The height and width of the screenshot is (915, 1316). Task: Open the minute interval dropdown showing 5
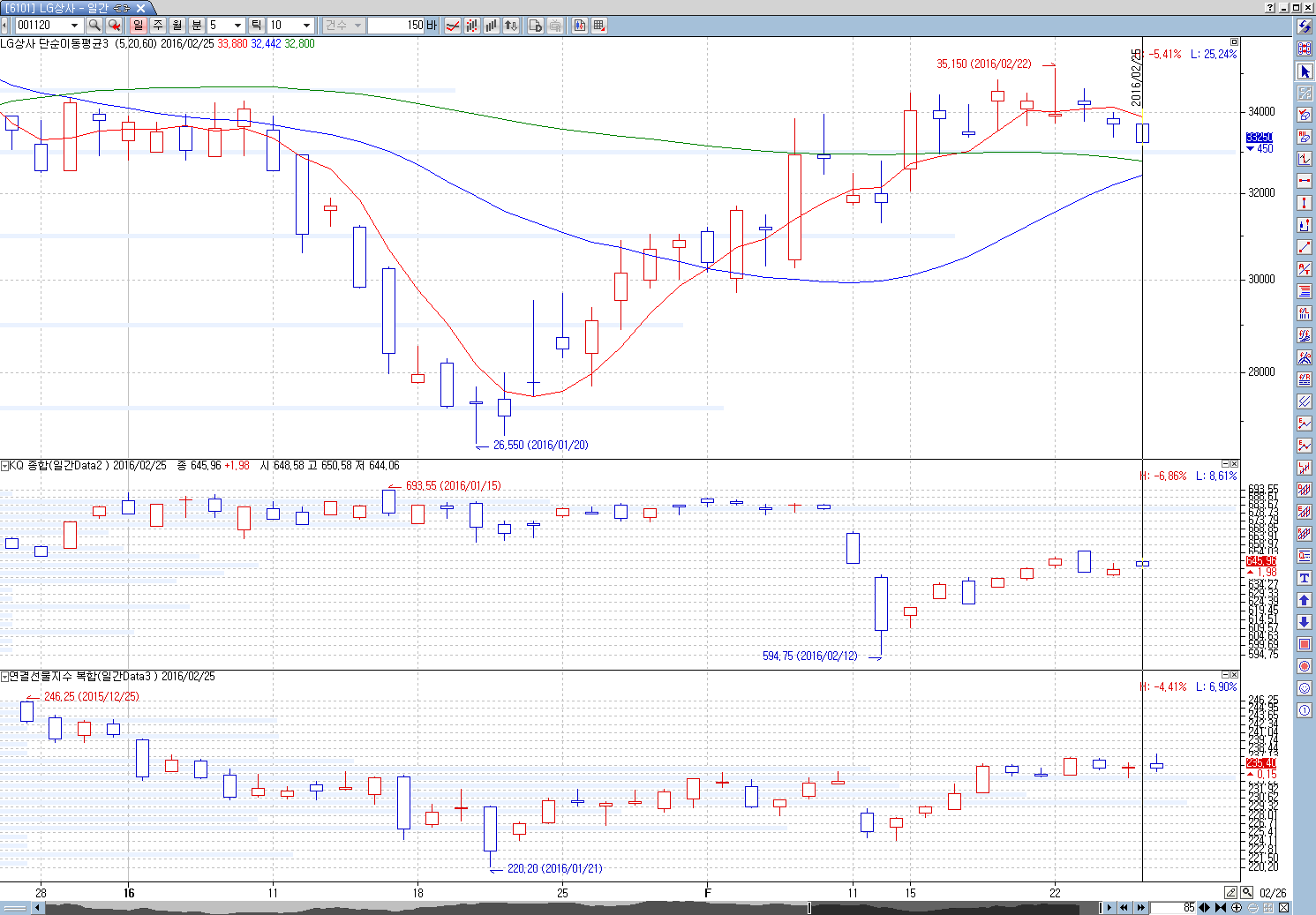coord(237,26)
